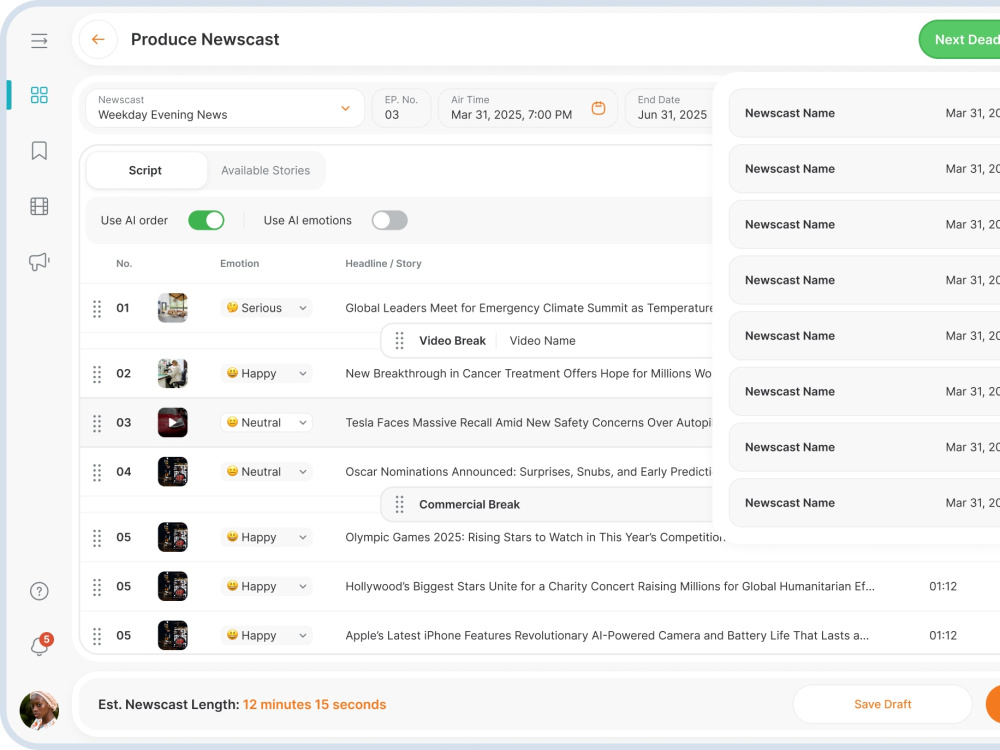Open Happy emotion dropdown for Olympic story
This screenshot has width=1000, height=750.
tap(267, 538)
